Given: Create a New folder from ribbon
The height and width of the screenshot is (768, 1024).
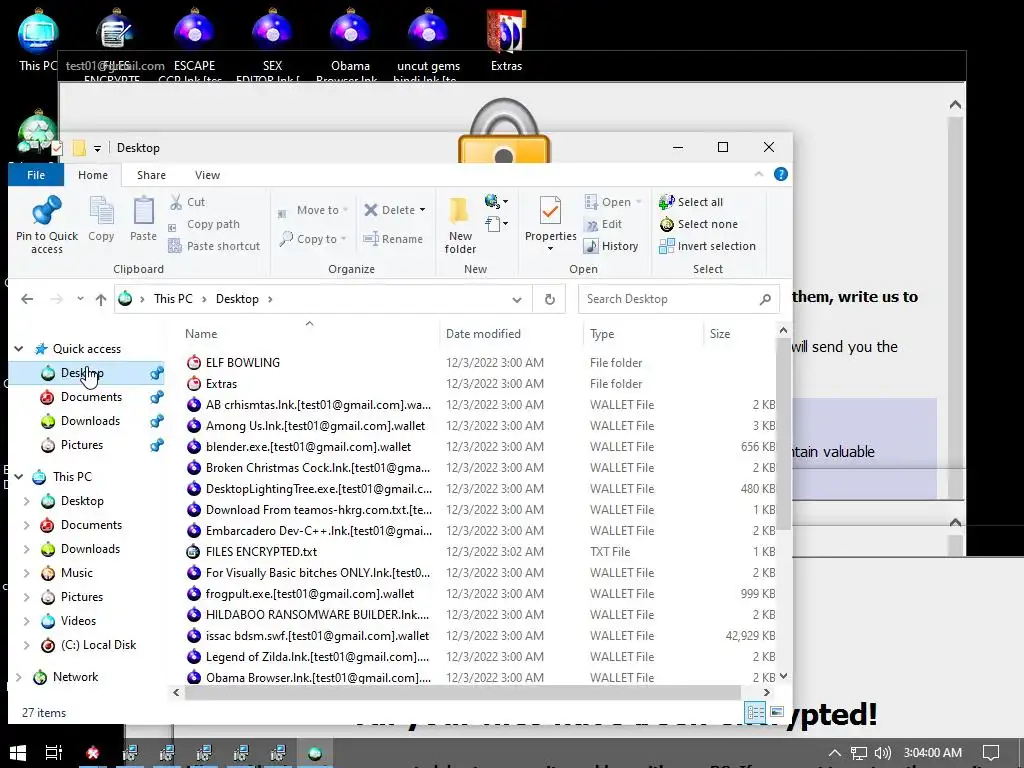Looking at the screenshot, I should [460, 224].
